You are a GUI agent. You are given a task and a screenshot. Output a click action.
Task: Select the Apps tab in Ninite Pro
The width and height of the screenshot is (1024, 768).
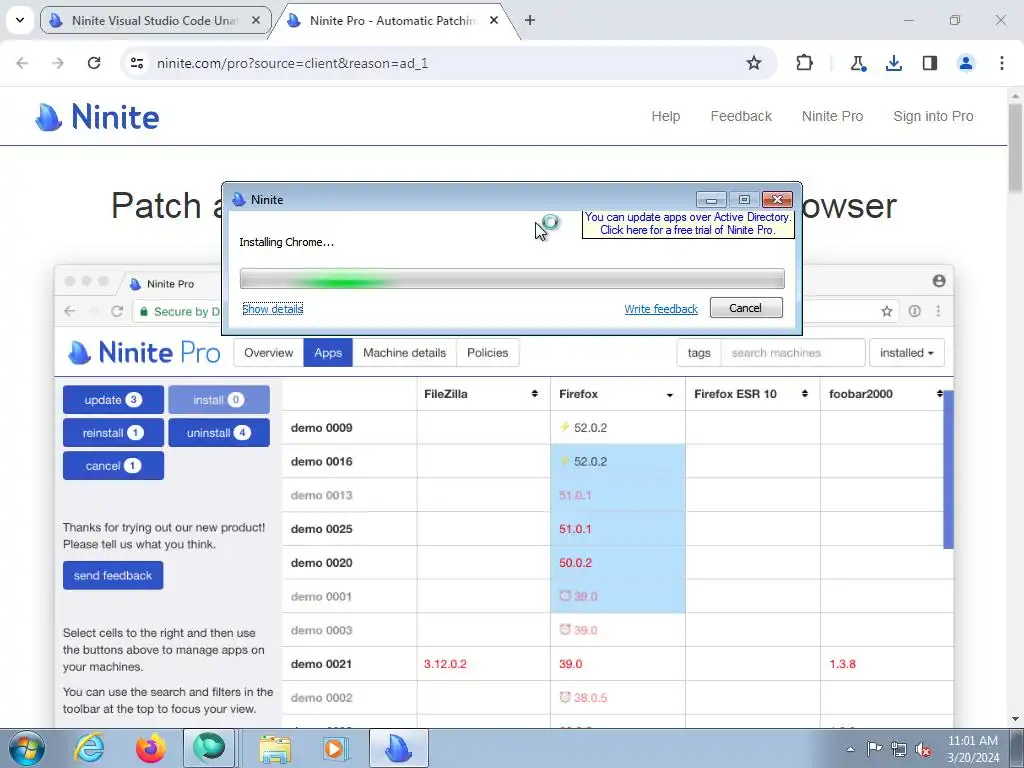pos(328,353)
